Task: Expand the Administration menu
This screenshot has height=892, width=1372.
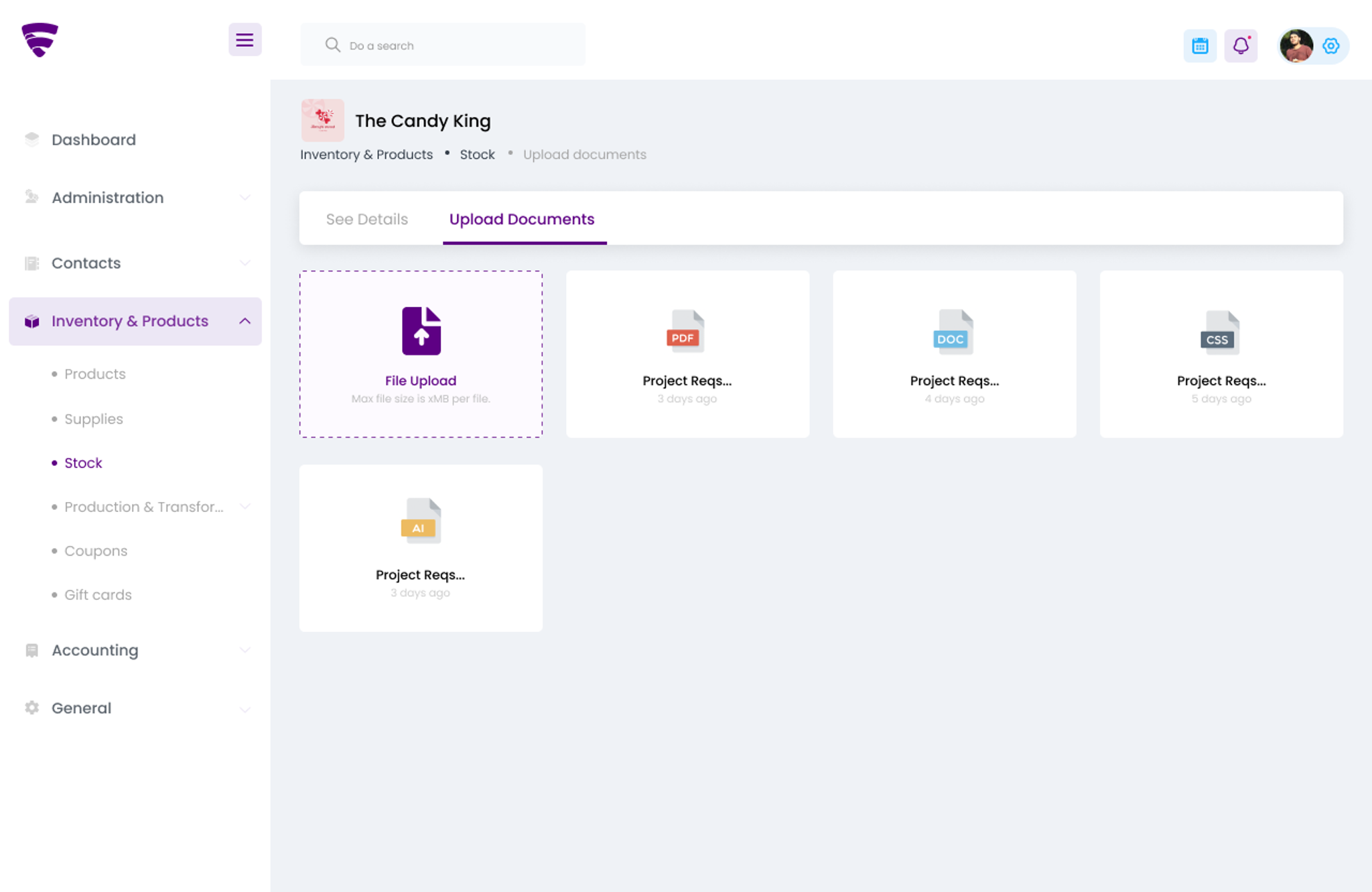Action: point(135,198)
